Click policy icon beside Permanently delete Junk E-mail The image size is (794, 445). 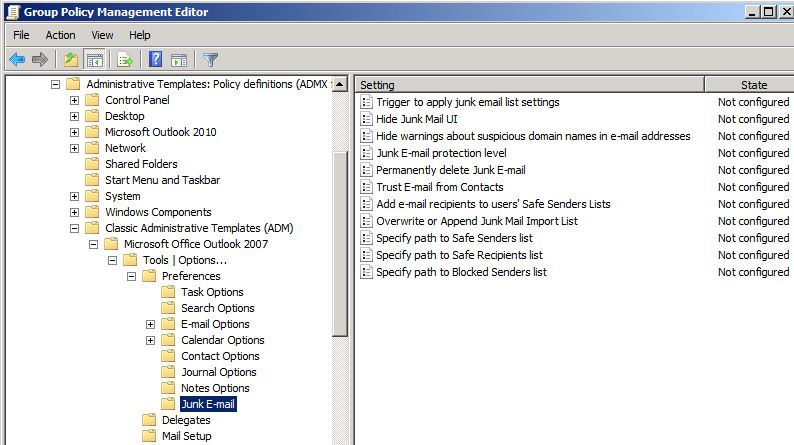(366, 170)
